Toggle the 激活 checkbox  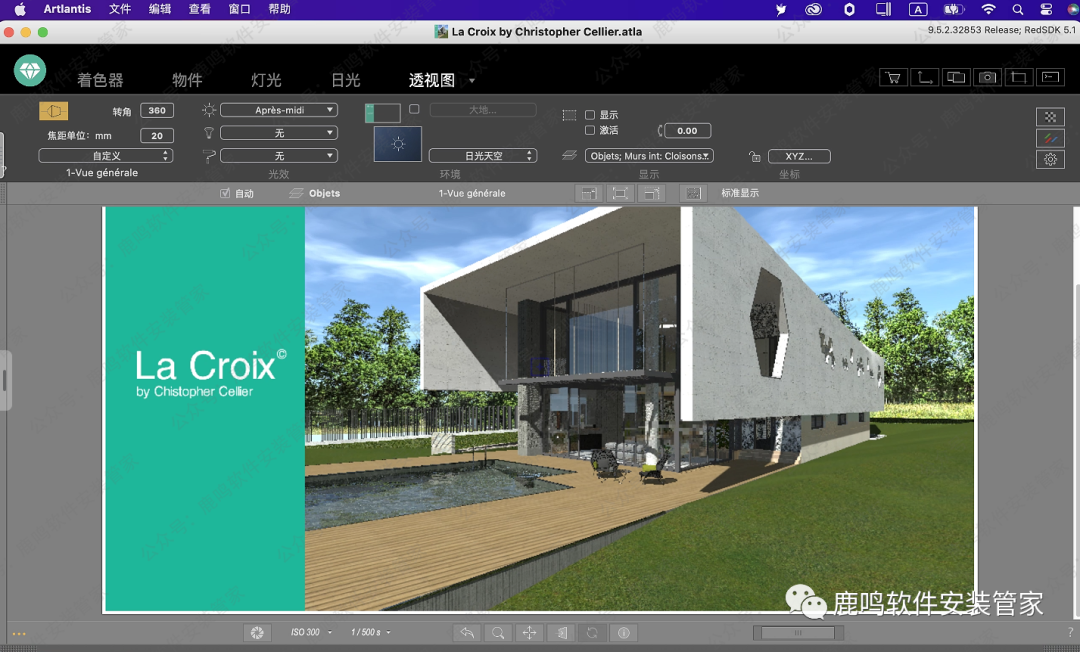point(590,130)
